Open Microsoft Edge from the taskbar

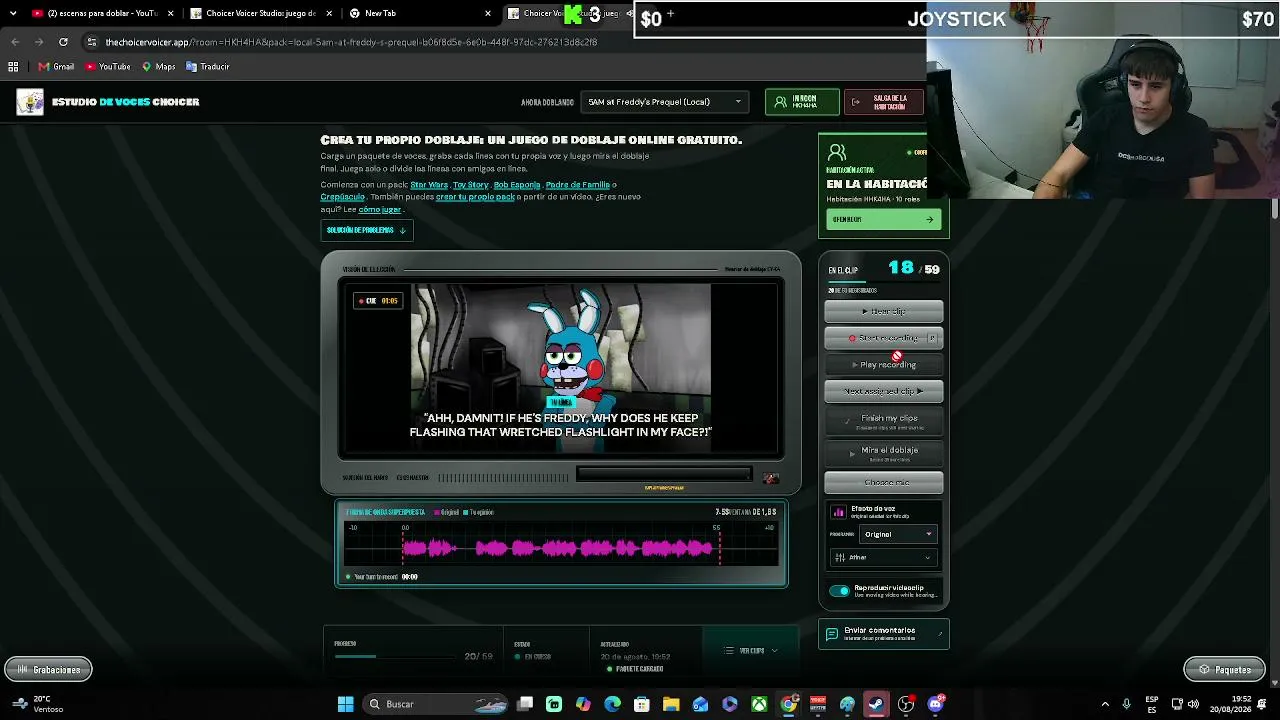click(612, 704)
